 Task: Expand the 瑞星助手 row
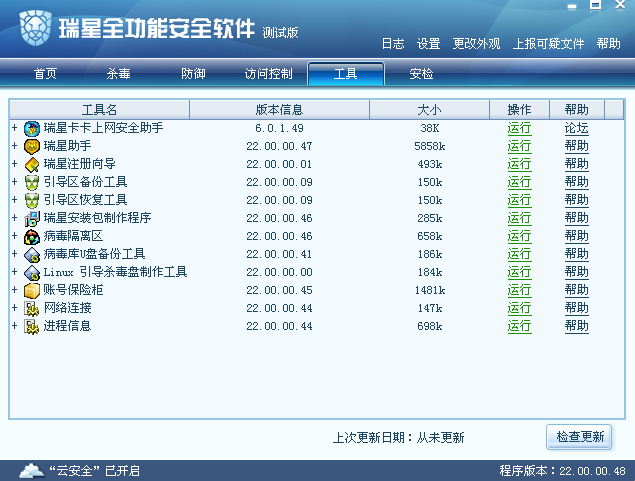(15, 146)
